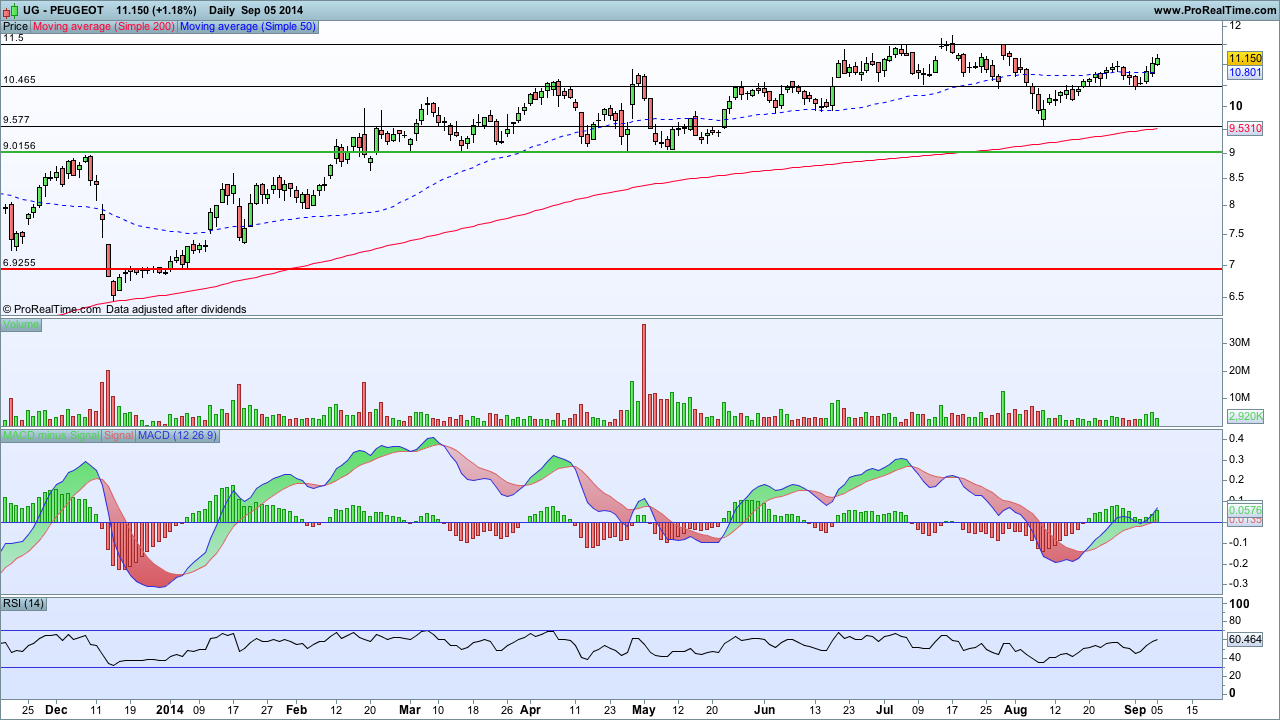The width and height of the screenshot is (1280, 720).
Task: Click the bold "2014" on the time axis
Action: (171, 709)
